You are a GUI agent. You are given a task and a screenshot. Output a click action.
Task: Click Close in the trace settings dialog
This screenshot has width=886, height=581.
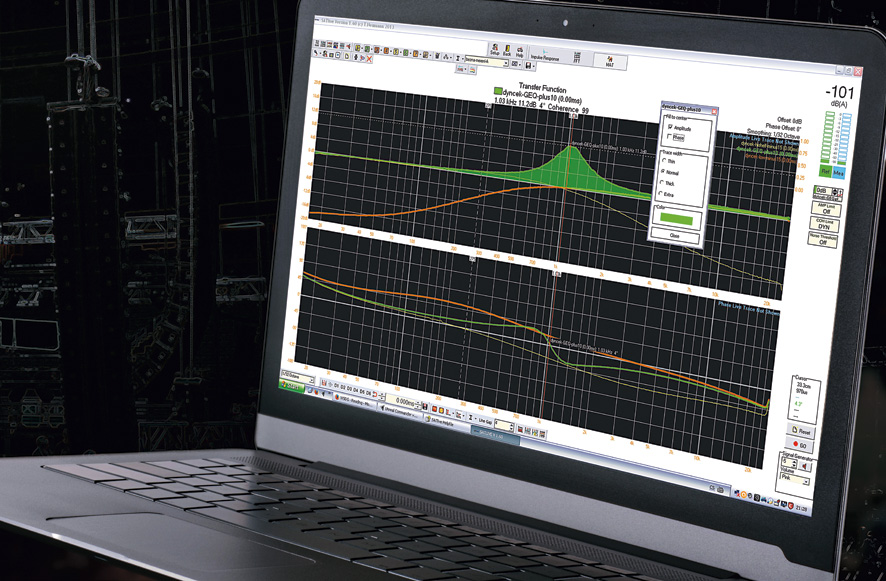674,235
